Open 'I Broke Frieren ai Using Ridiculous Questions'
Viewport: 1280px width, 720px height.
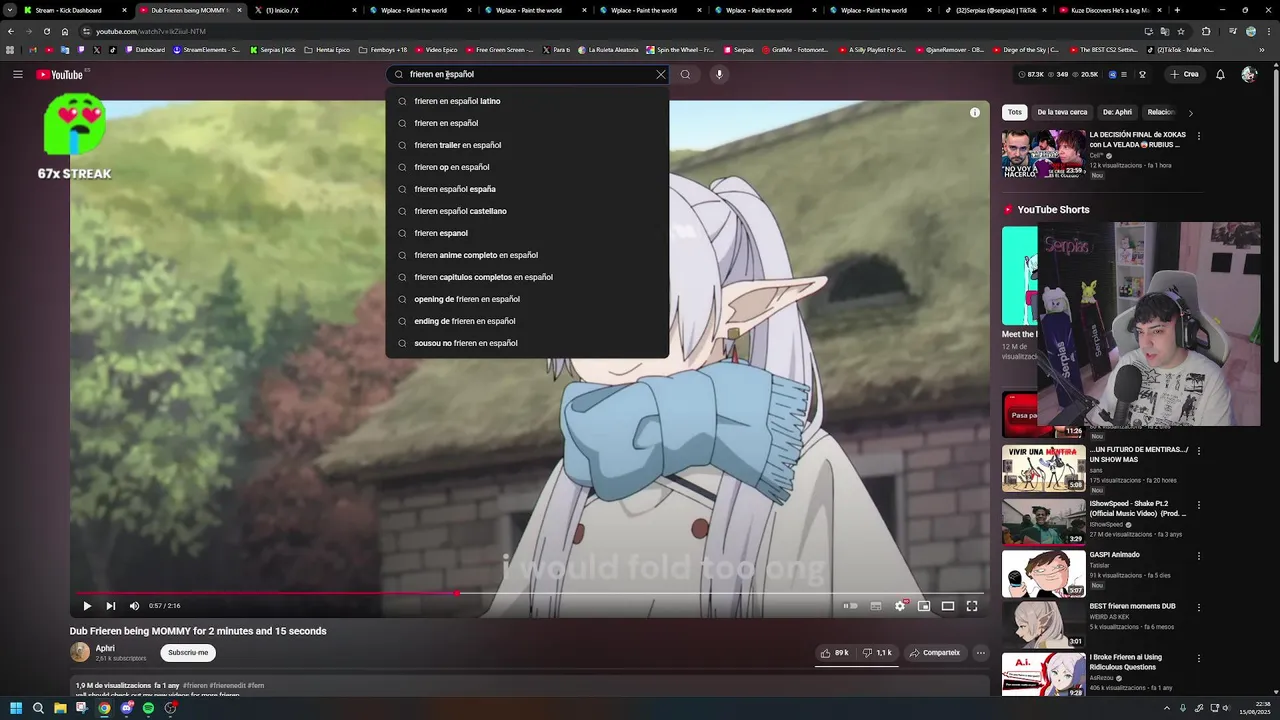pos(1126,662)
